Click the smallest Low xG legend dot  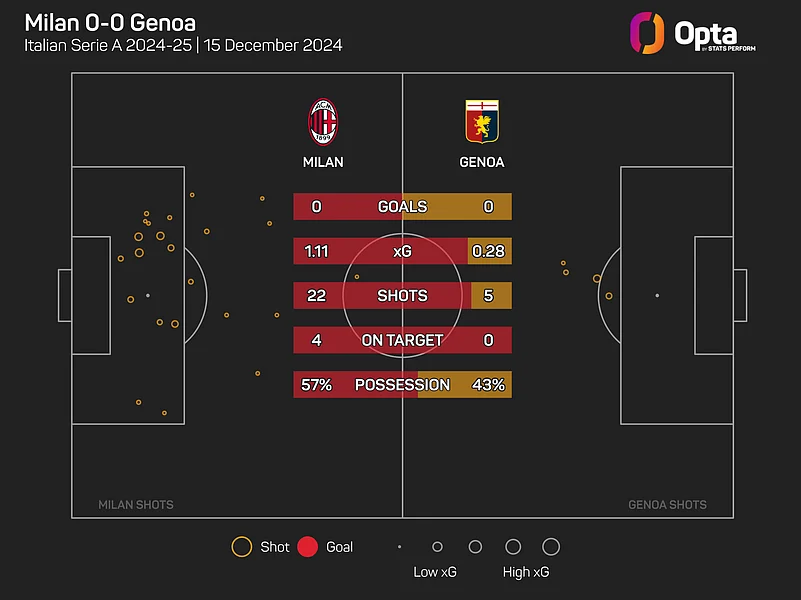pos(399,547)
